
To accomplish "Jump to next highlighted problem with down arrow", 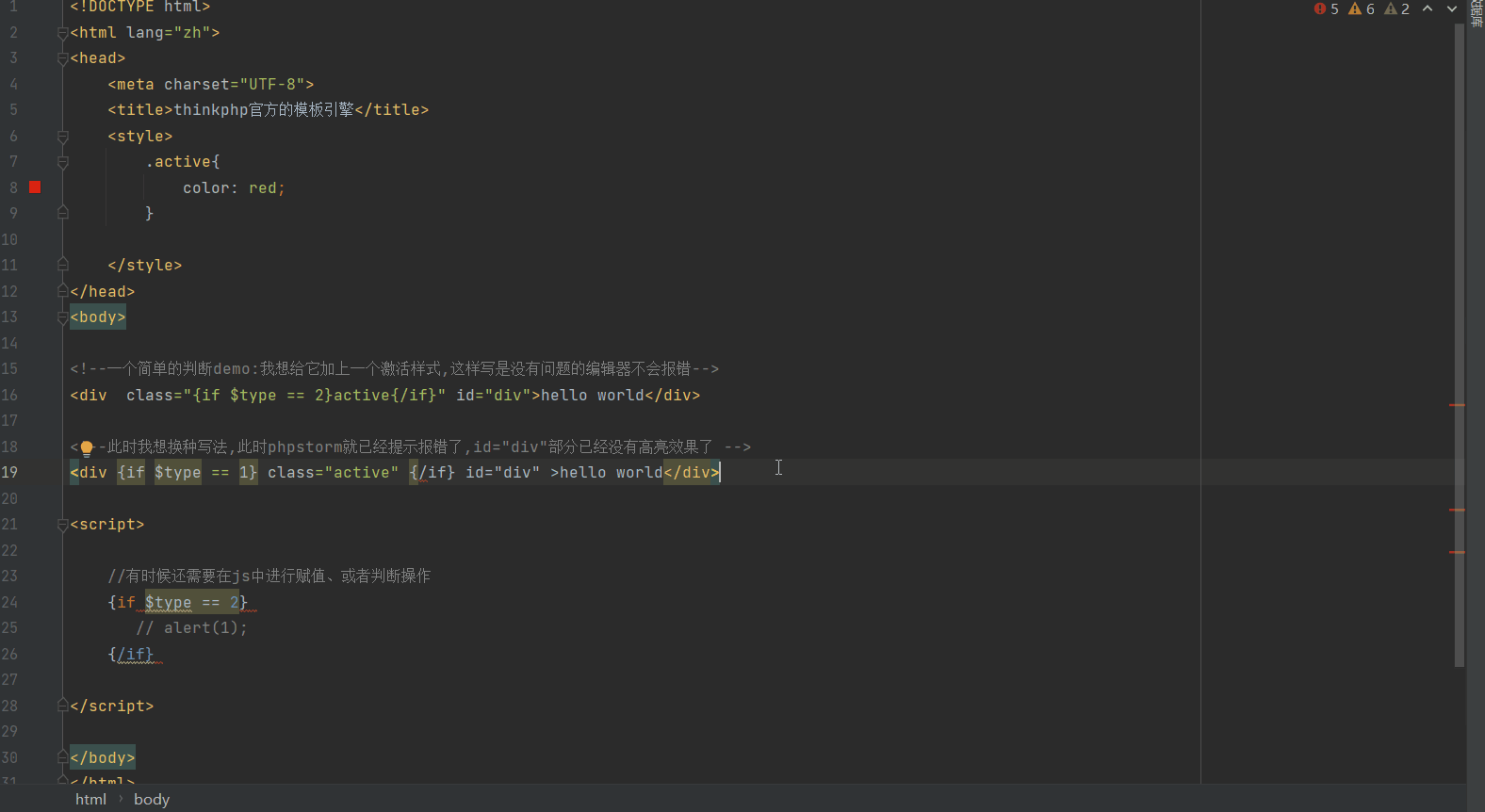I will (1452, 8).
